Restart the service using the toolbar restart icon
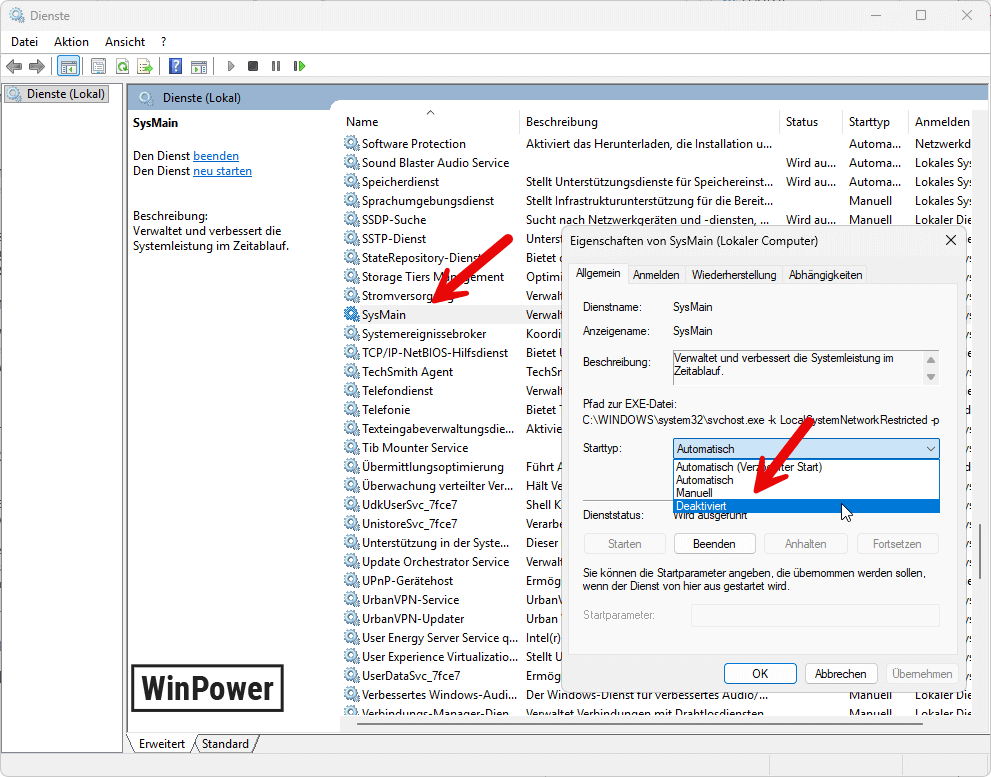 (x=300, y=66)
